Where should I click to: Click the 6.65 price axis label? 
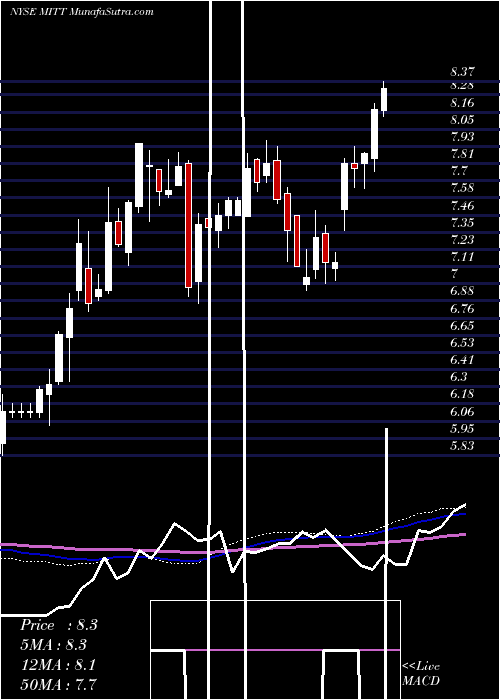(462, 325)
